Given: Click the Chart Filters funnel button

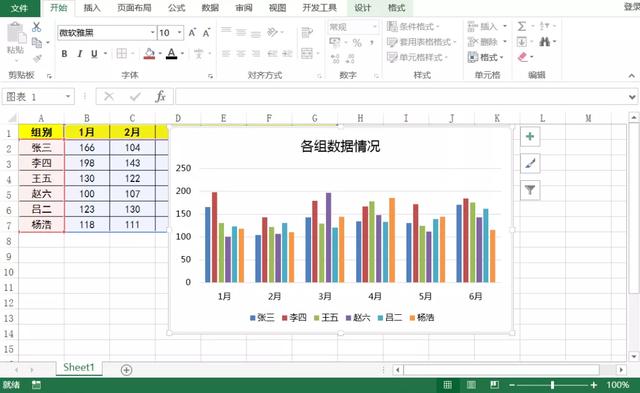Looking at the screenshot, I should (530, 190).
